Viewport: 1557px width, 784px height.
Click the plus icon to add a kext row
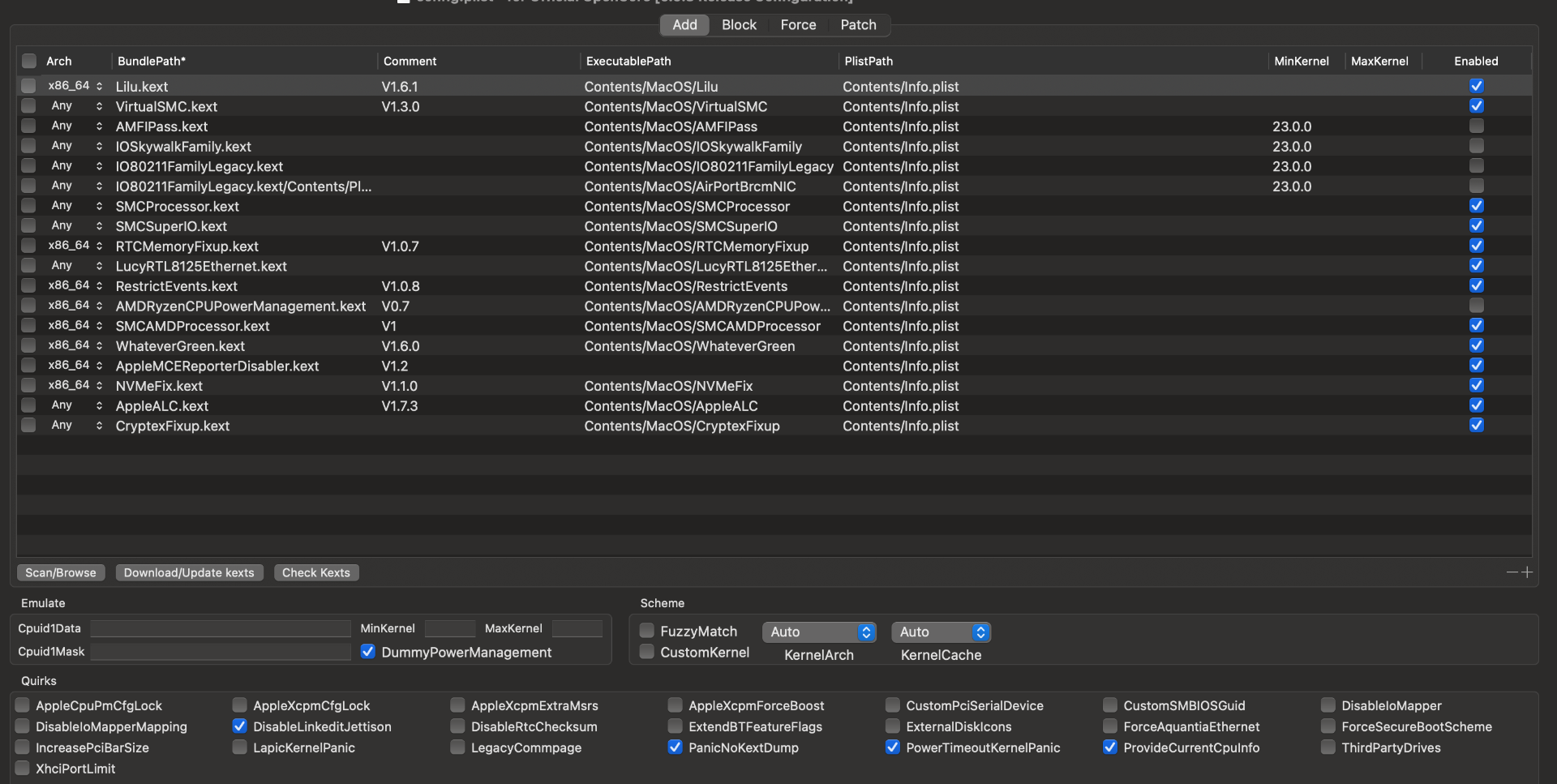pyautogui.click(x=1527, y=572)
